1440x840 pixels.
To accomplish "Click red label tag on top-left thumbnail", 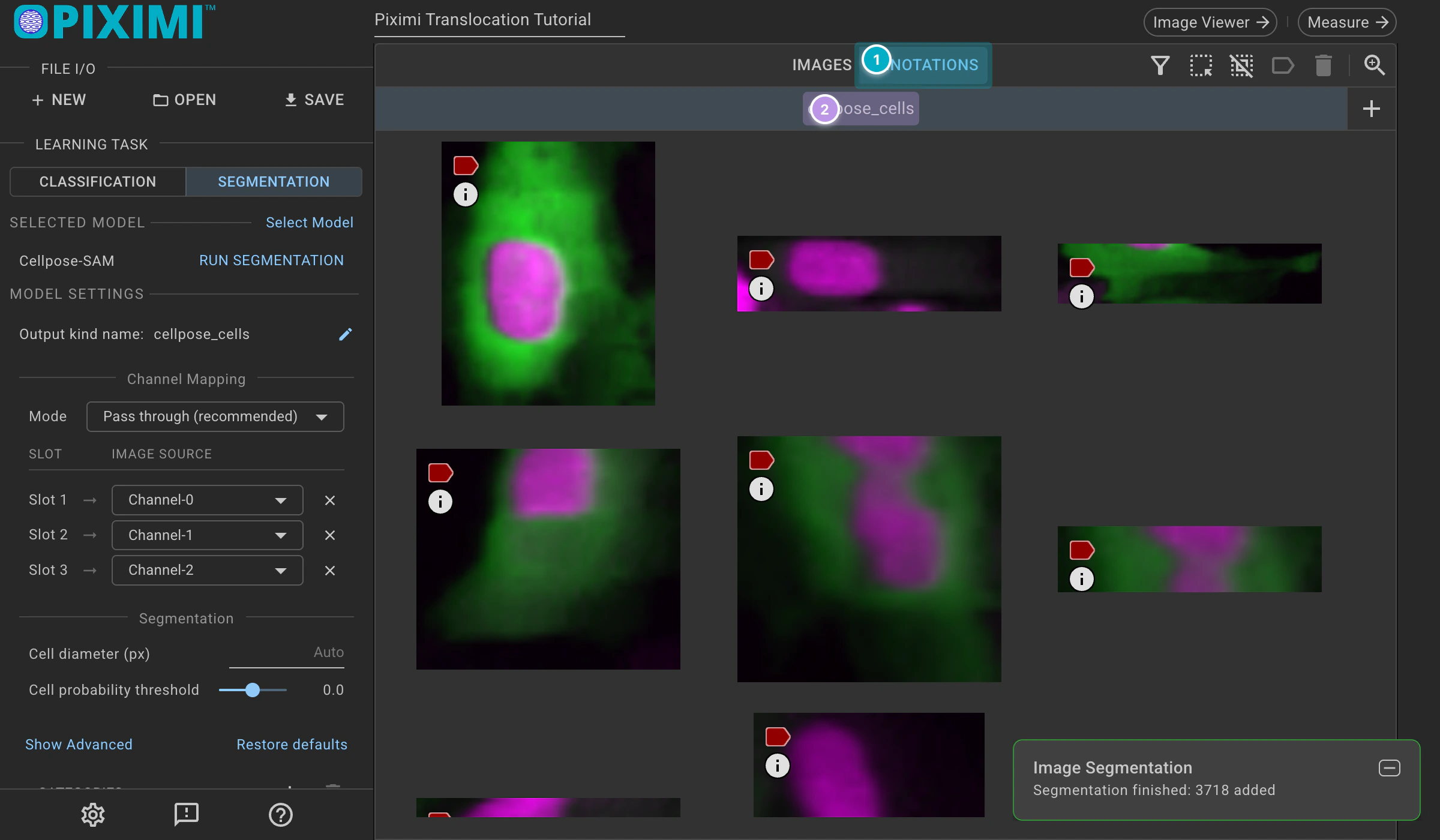I will 466,166.
